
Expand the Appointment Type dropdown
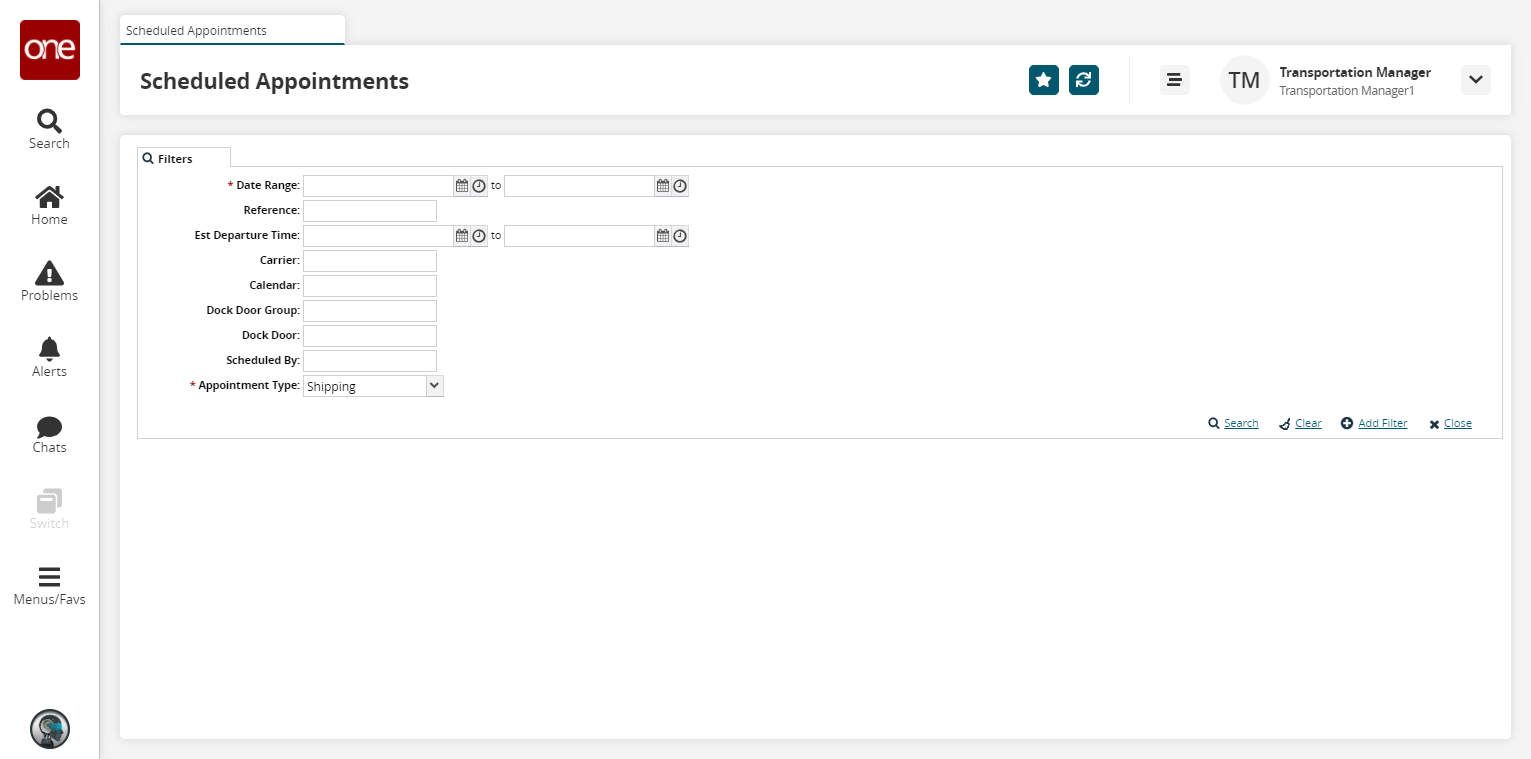[434, 386]
